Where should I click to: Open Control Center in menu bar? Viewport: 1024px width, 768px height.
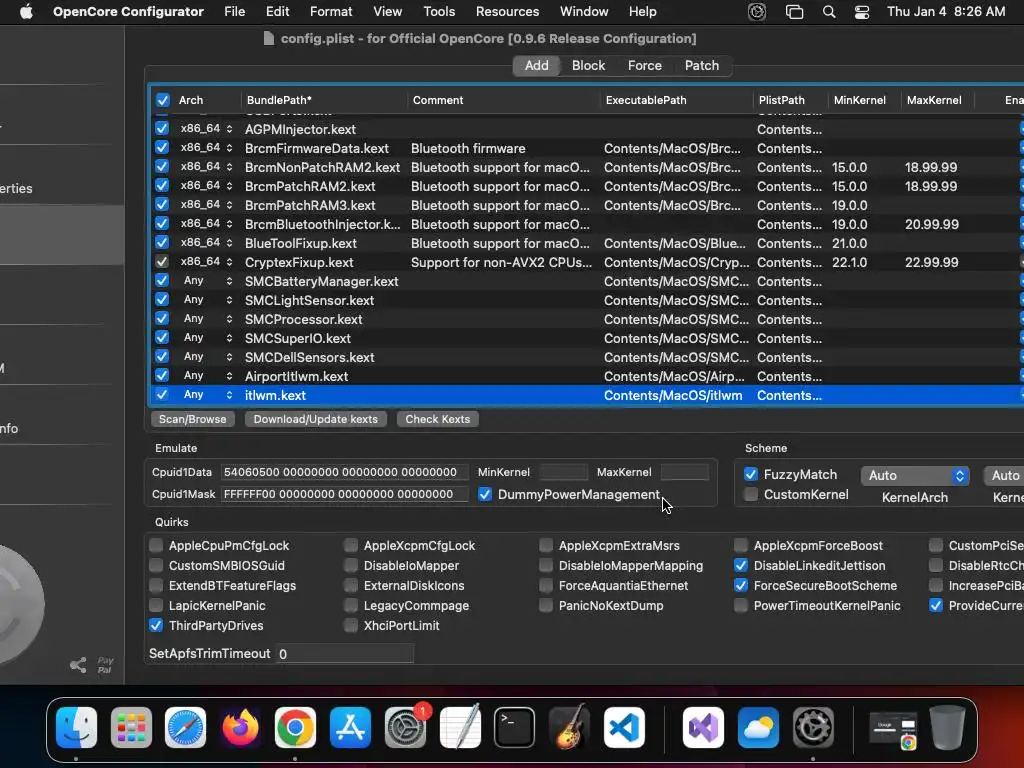tap(862, 12)
